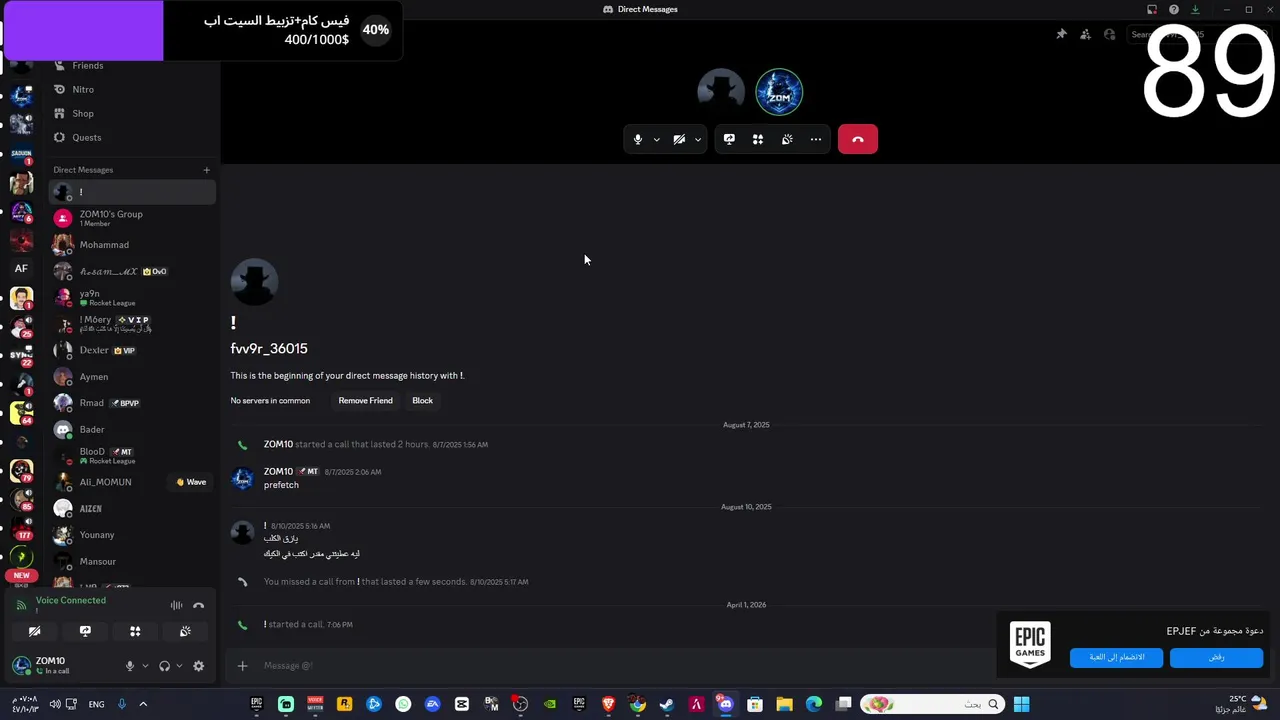Expand output device options in user panel
This screenshot has width=1280, height=720.
pyautogui.click(x=179, y=666)
